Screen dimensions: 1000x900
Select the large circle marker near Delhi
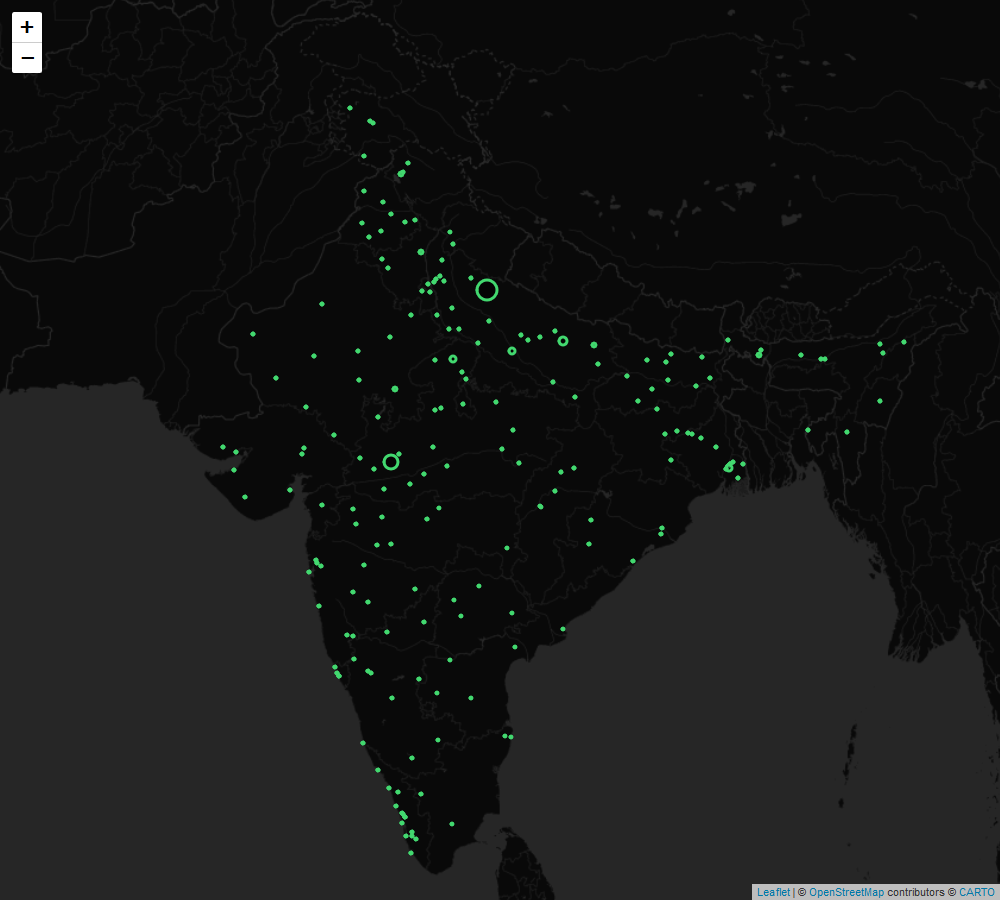point(488,289)
